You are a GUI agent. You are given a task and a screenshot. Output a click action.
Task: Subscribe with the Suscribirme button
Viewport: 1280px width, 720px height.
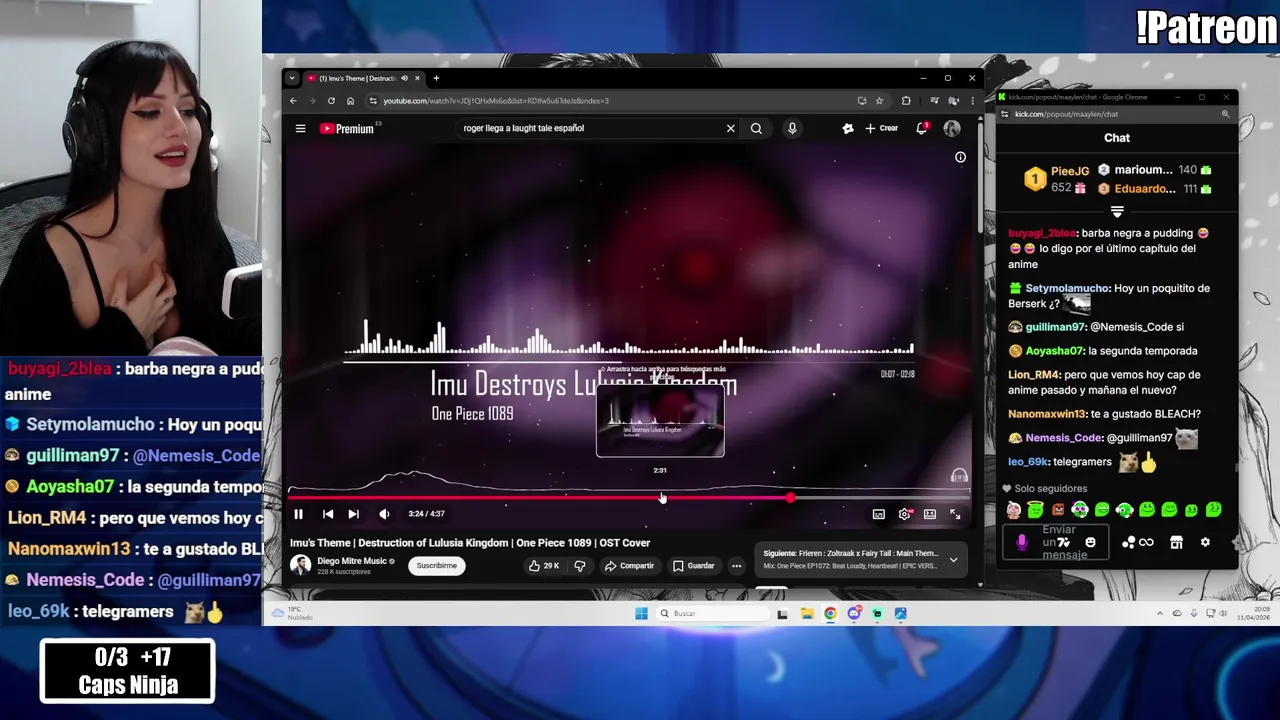pos(436,566)
